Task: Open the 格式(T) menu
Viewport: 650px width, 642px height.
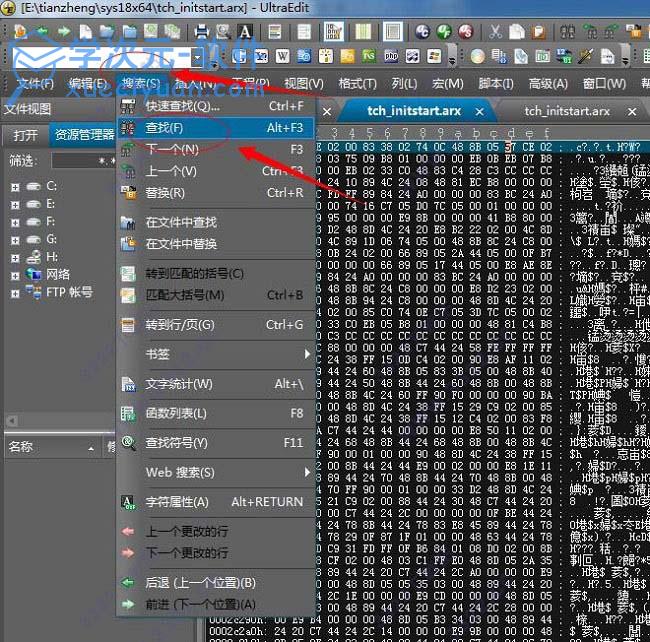Action: [357, 84]
